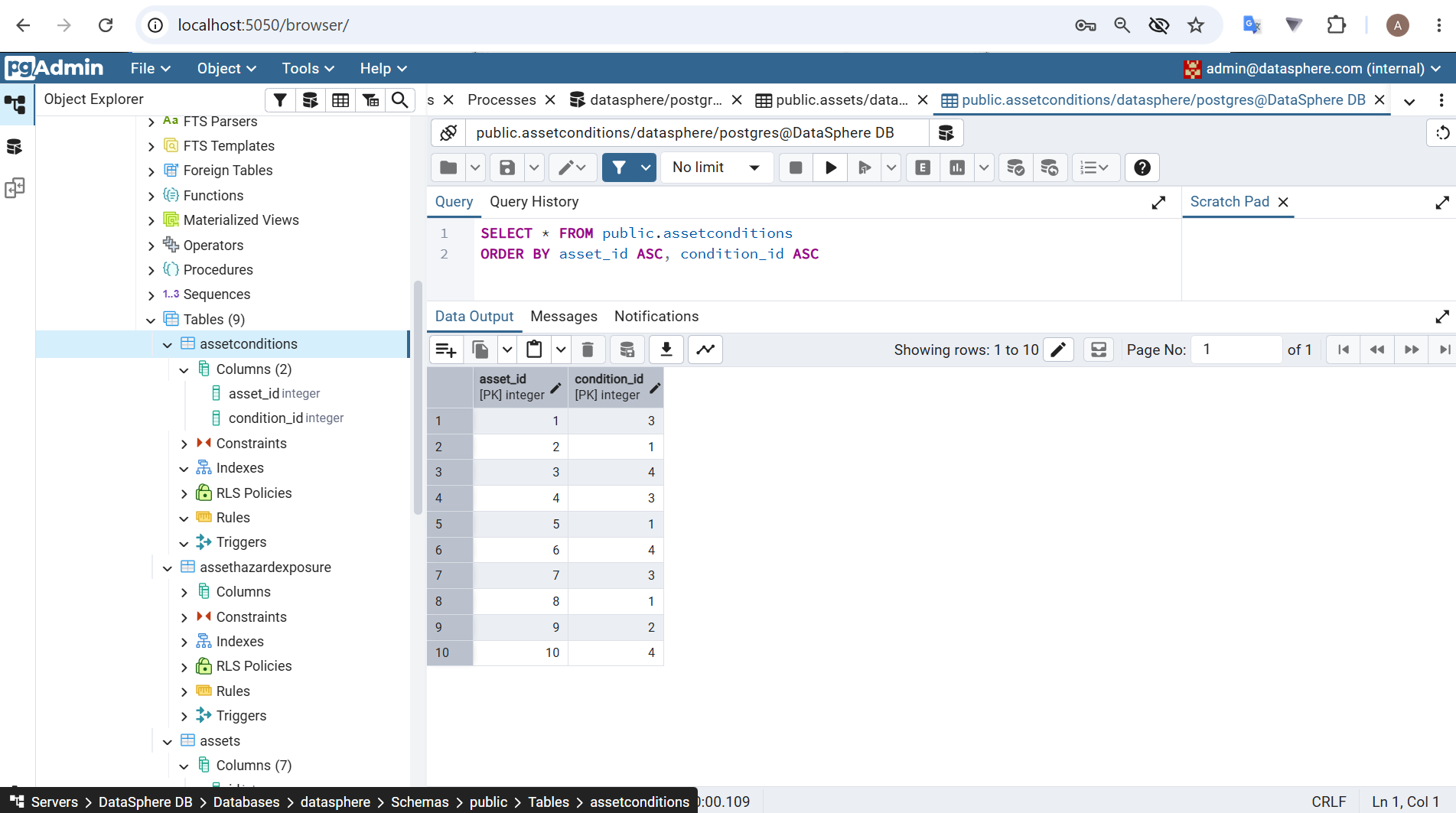Screen dimensions: 1456x813
Task: Click Filtered Rows icon in Object Explorer toolbar
Action: (370, 99)
